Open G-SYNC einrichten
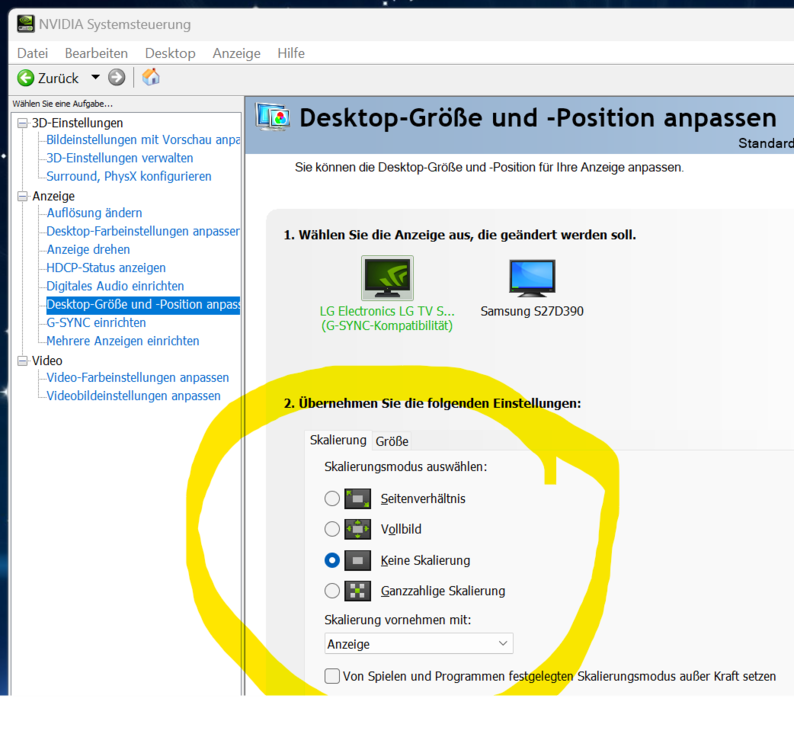The image size is (794, 750). coord(96,323)
